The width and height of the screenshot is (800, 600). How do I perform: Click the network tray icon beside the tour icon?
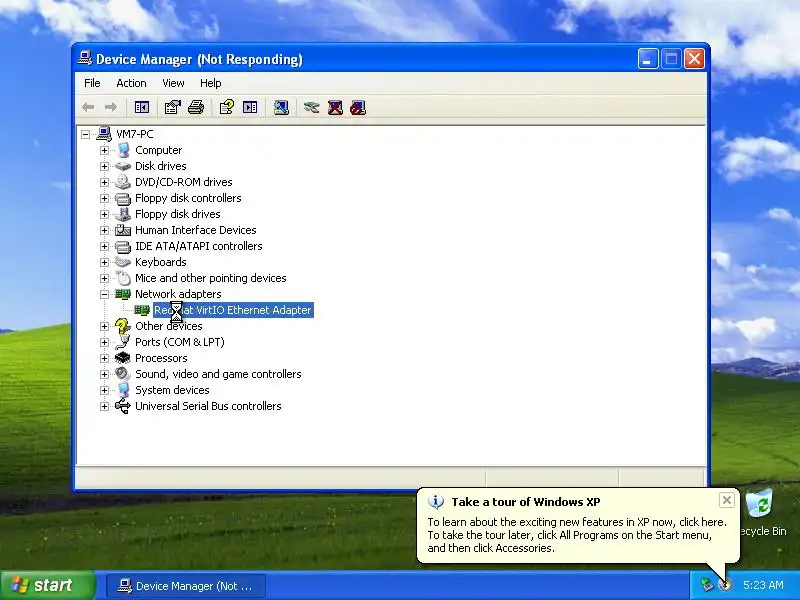point(707,585)
